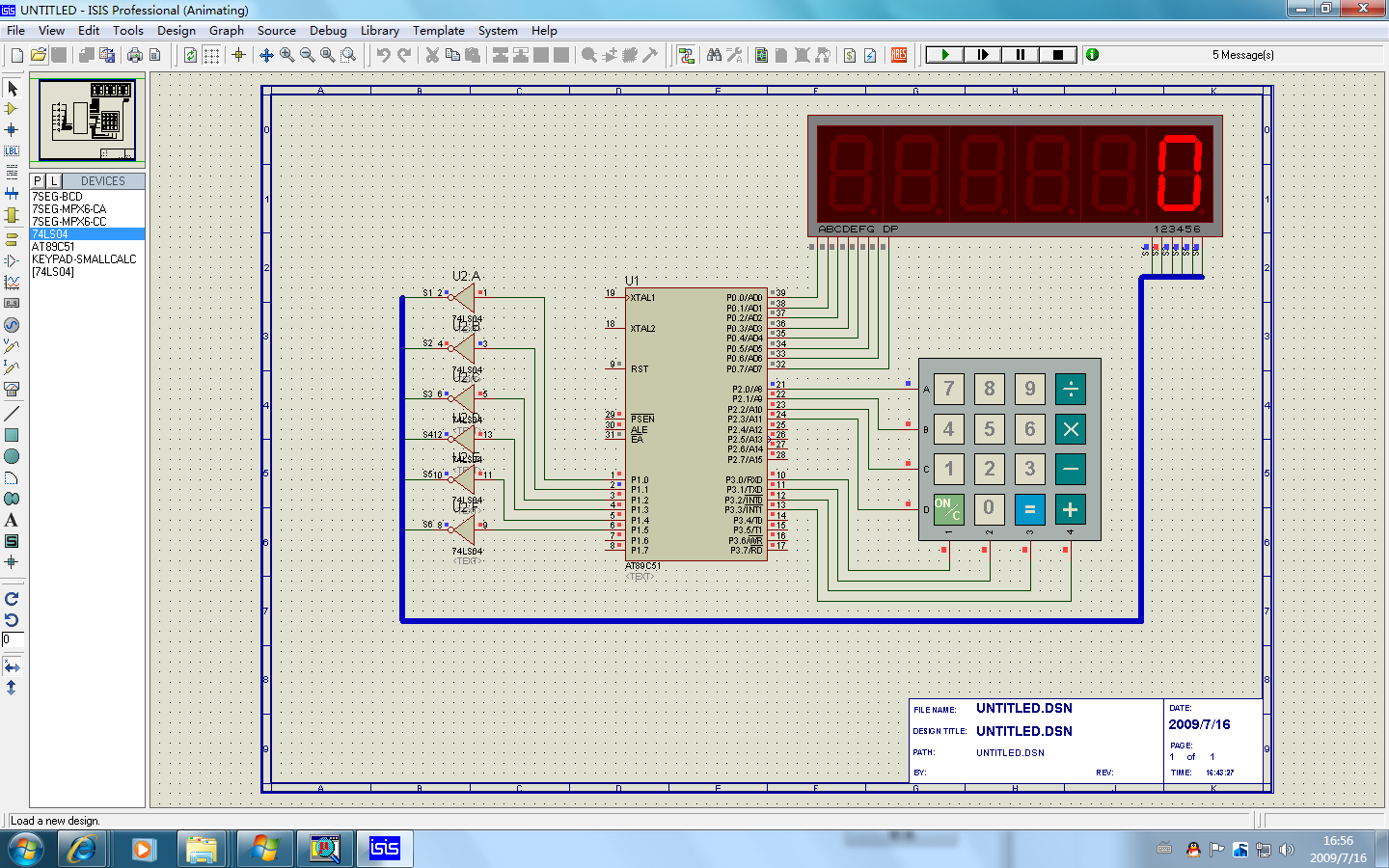Click the Y-Mirror flip icon
The width and height of the screenshot is (1389, 868).
(x=12, y=688)
